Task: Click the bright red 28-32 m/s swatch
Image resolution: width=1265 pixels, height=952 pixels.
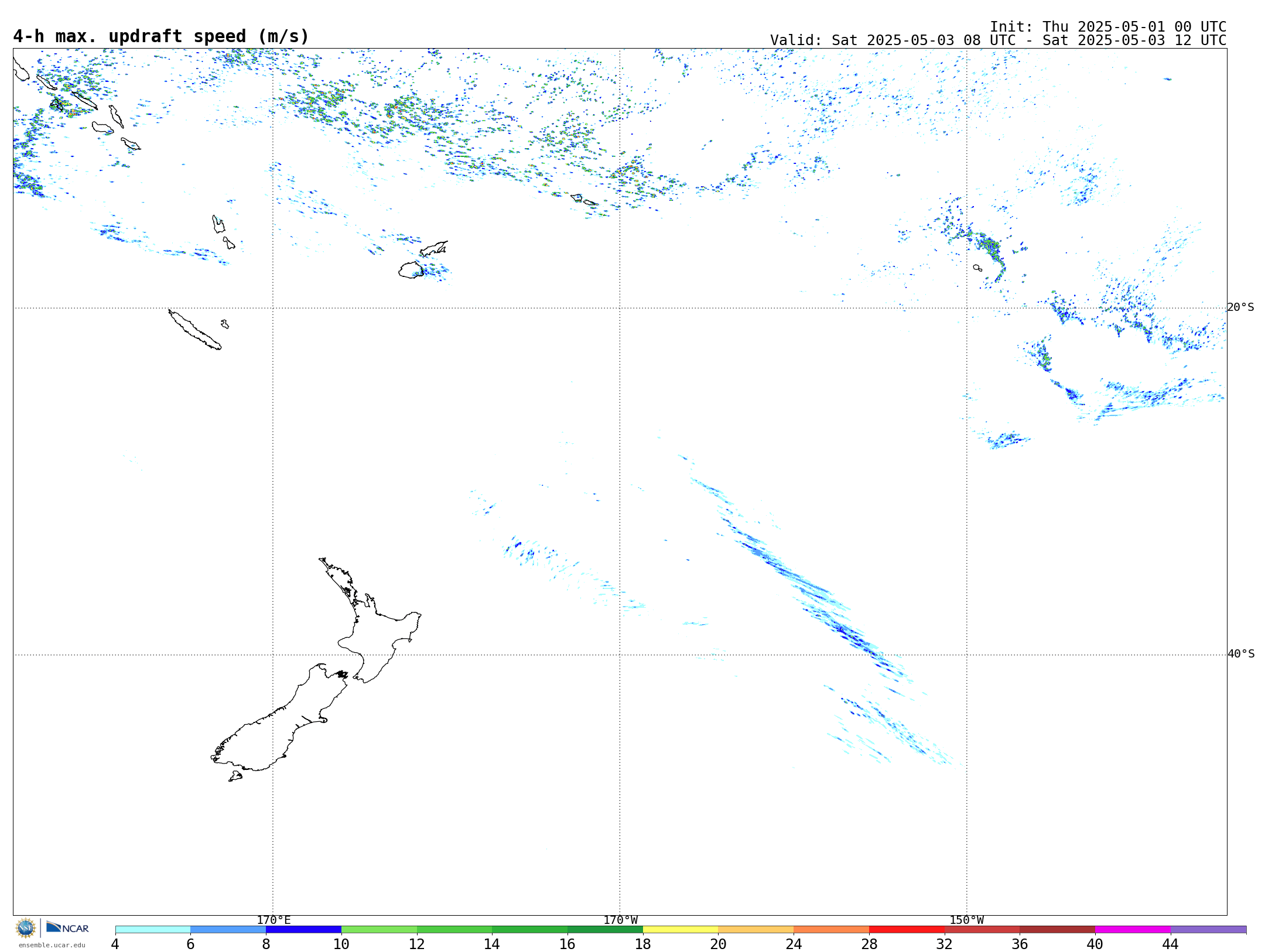Action: click(907, 930)
